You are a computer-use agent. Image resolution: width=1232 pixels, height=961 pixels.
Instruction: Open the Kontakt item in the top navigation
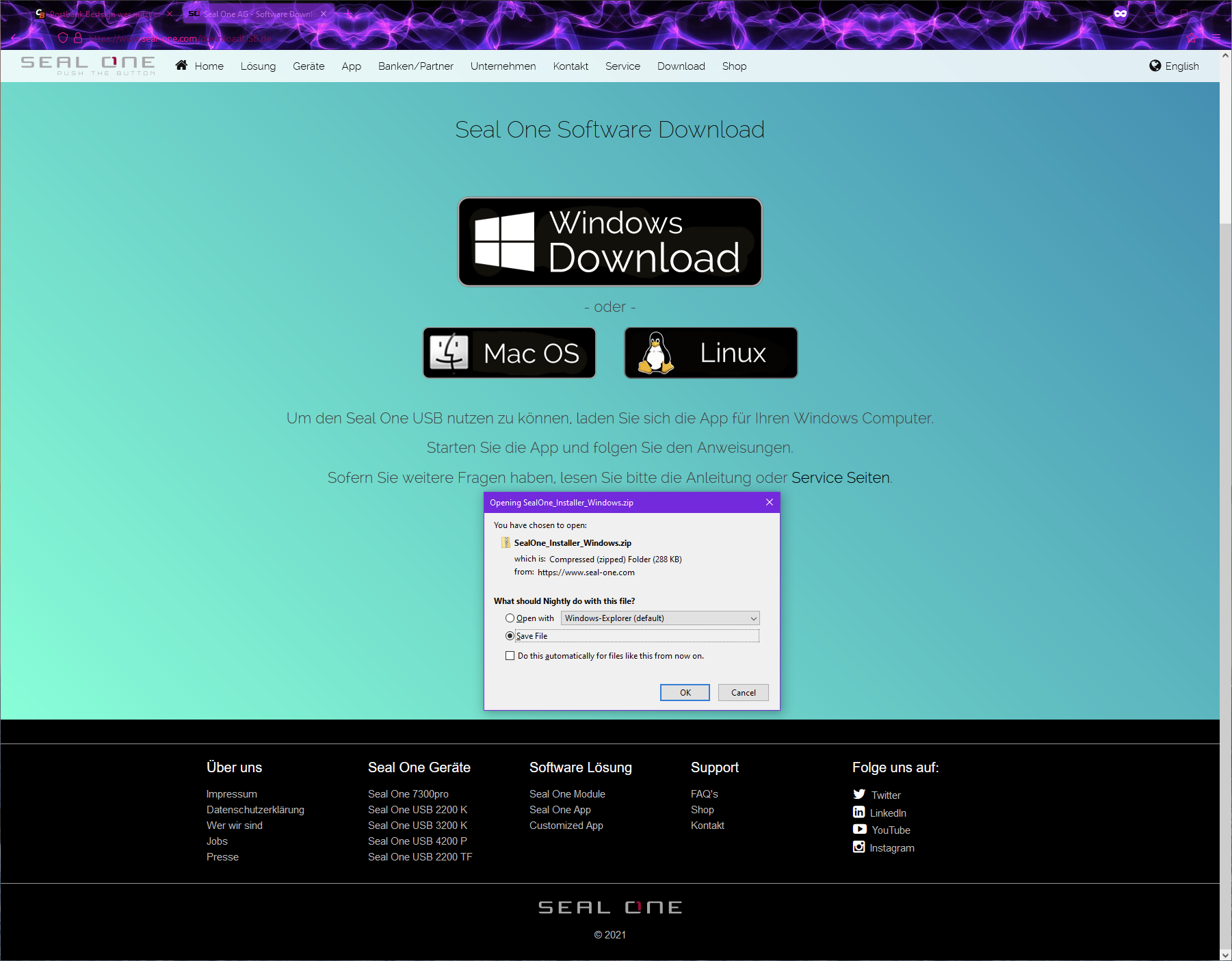(571, 66)
